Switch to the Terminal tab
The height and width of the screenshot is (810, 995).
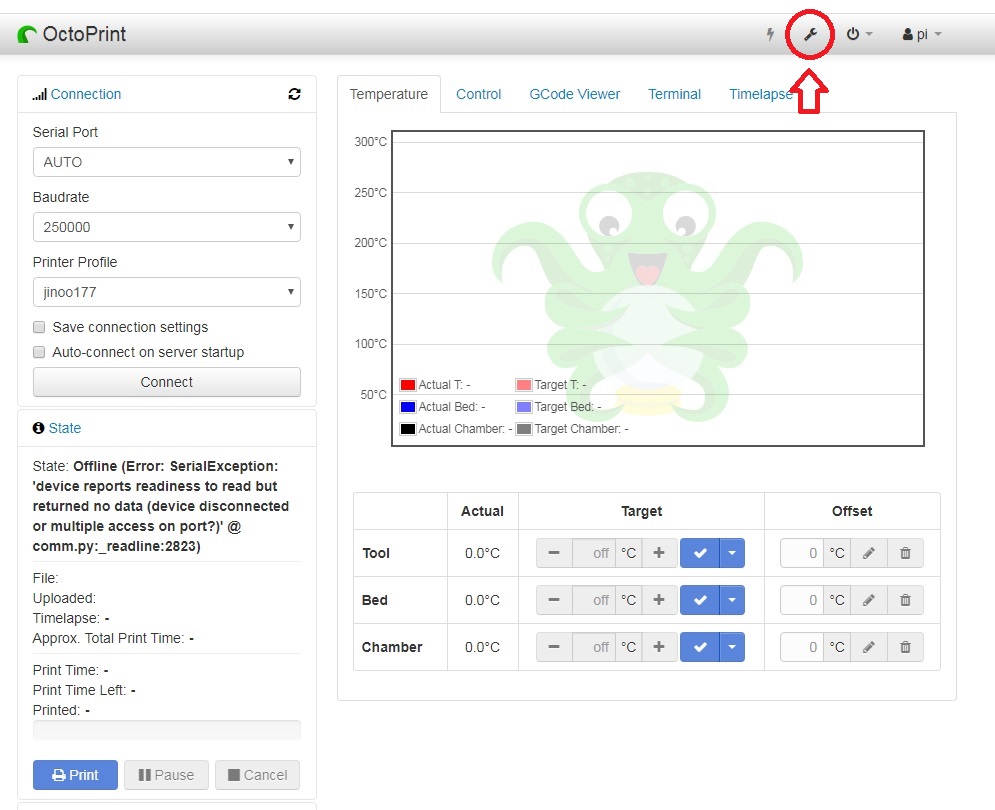click(675, 94)
